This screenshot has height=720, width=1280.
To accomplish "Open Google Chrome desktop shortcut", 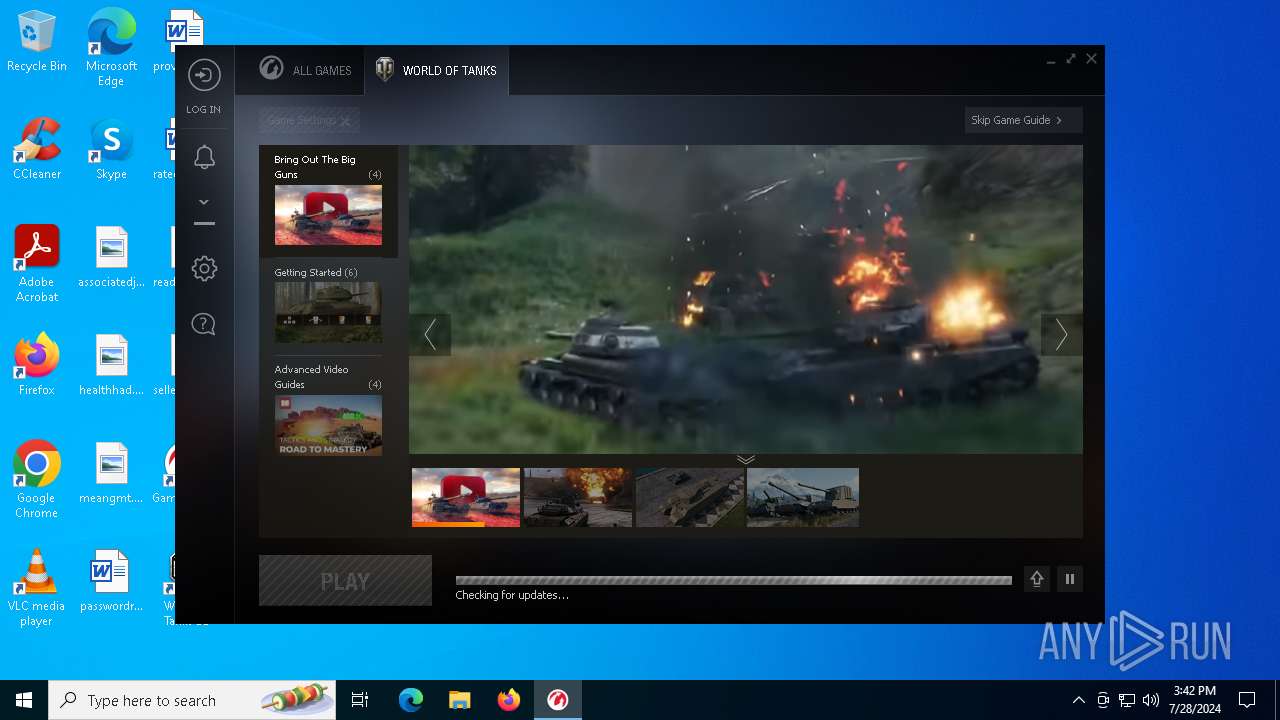I will [37, 480].
